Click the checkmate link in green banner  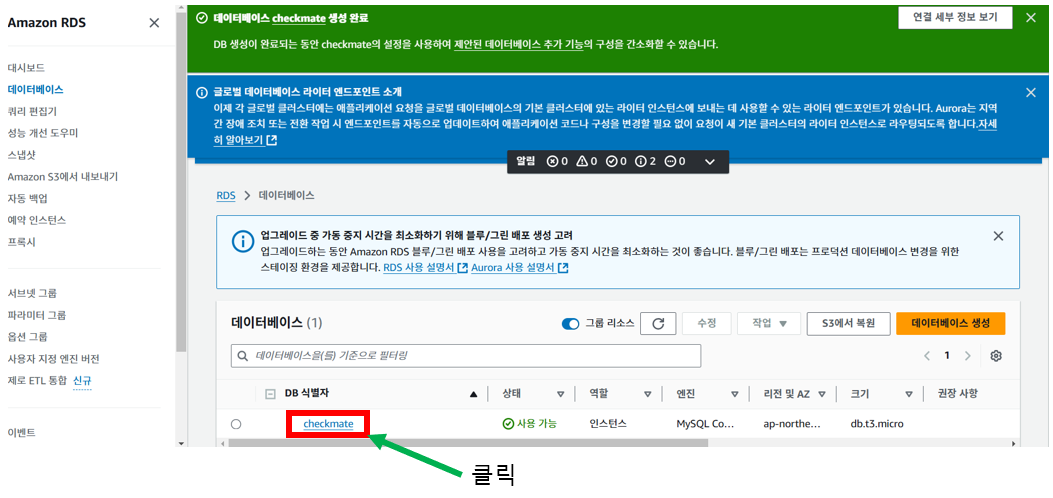(298, 18)
